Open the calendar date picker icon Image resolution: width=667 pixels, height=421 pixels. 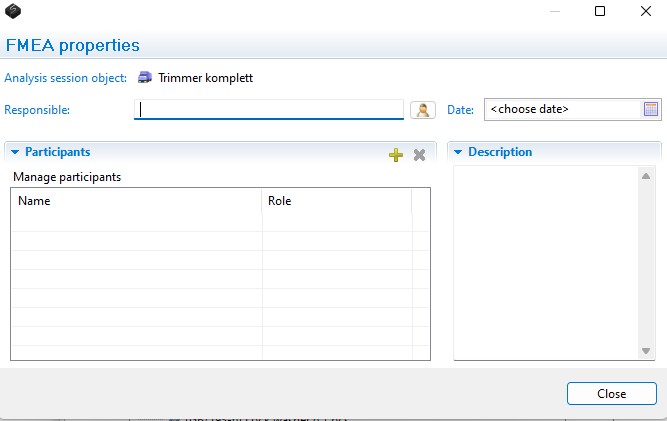click(651, 110)
